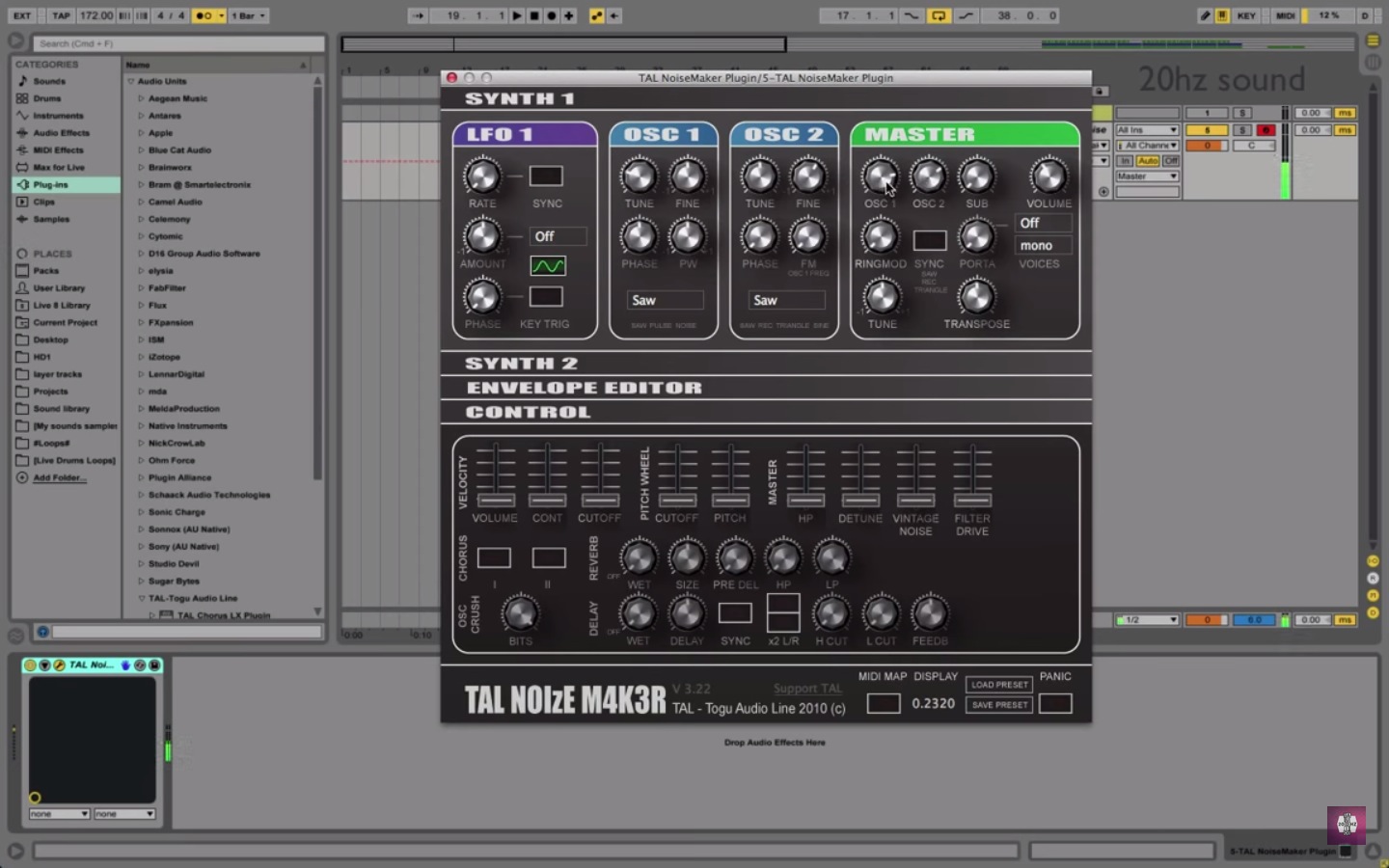This screenshot has height=868, width=1389.
Task: Click the OSC 2 FM knob
Action: coord(807,236)
